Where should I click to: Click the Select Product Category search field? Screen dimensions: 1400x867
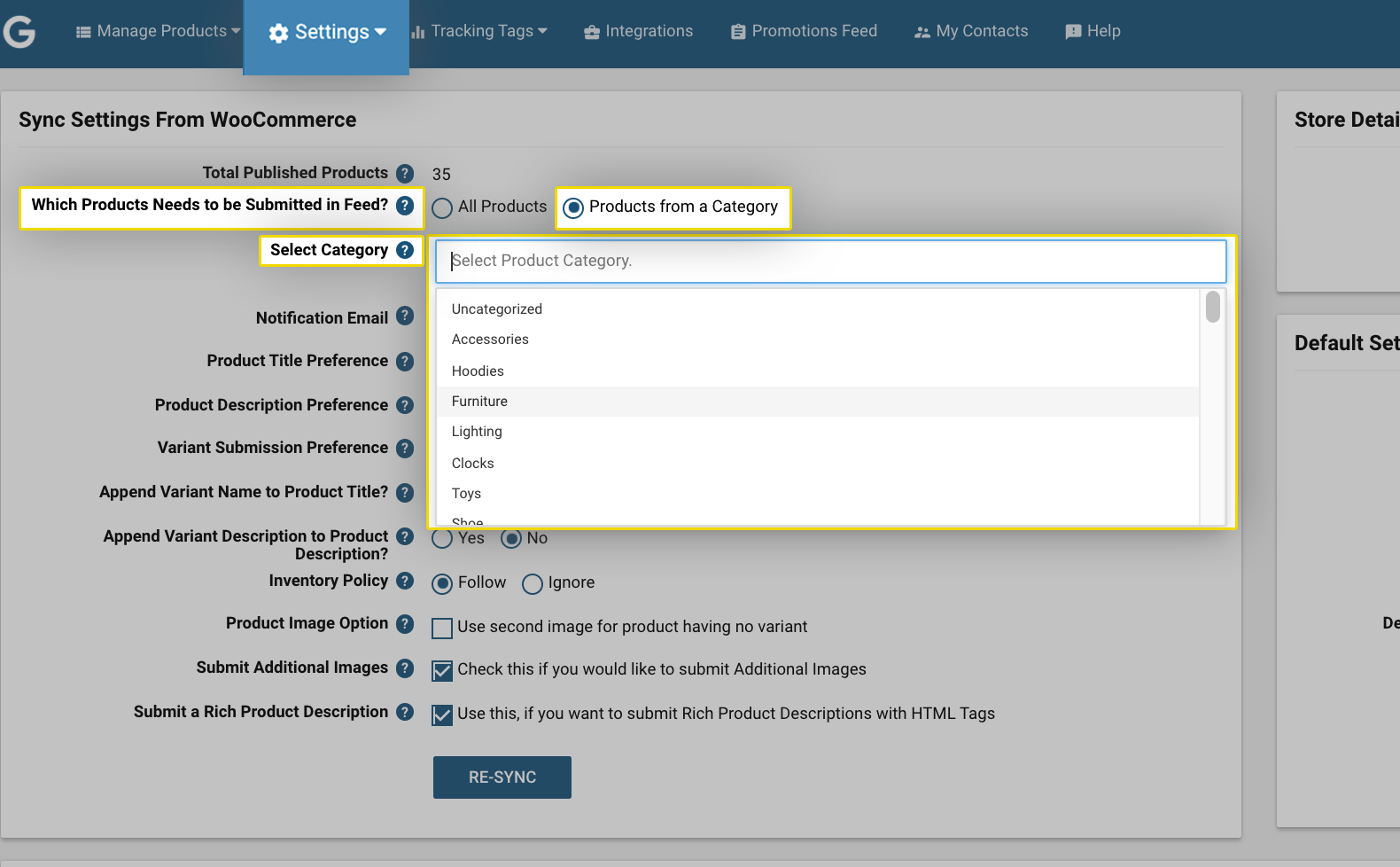pyautogui.click(x=831, y=261)
